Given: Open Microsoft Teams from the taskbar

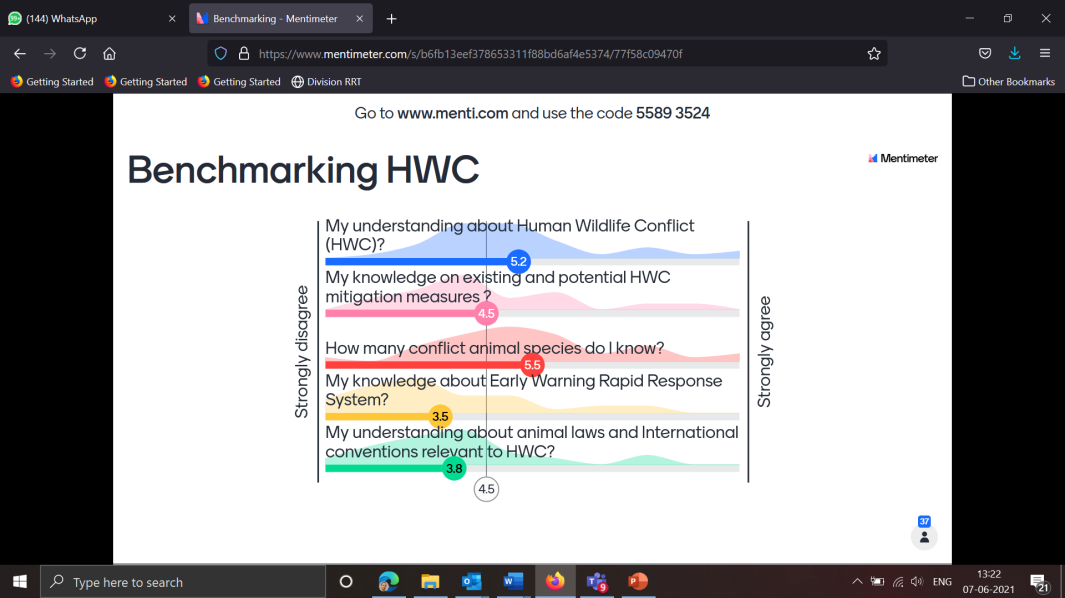Looking at the screenshot, I should point(597,582).
